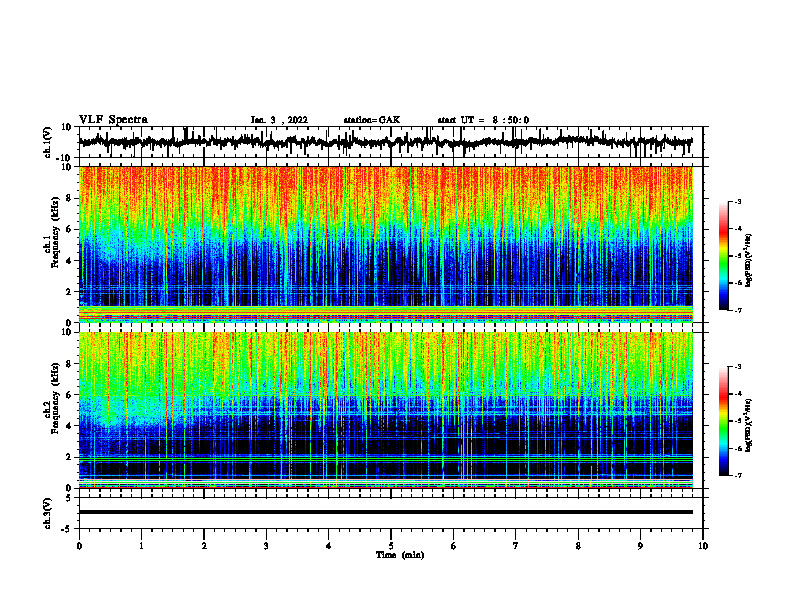The width and height of the screenshot is (792, 612).
Task: Click the "-3" label on lower color bar
Action: [x=738, y=367]
